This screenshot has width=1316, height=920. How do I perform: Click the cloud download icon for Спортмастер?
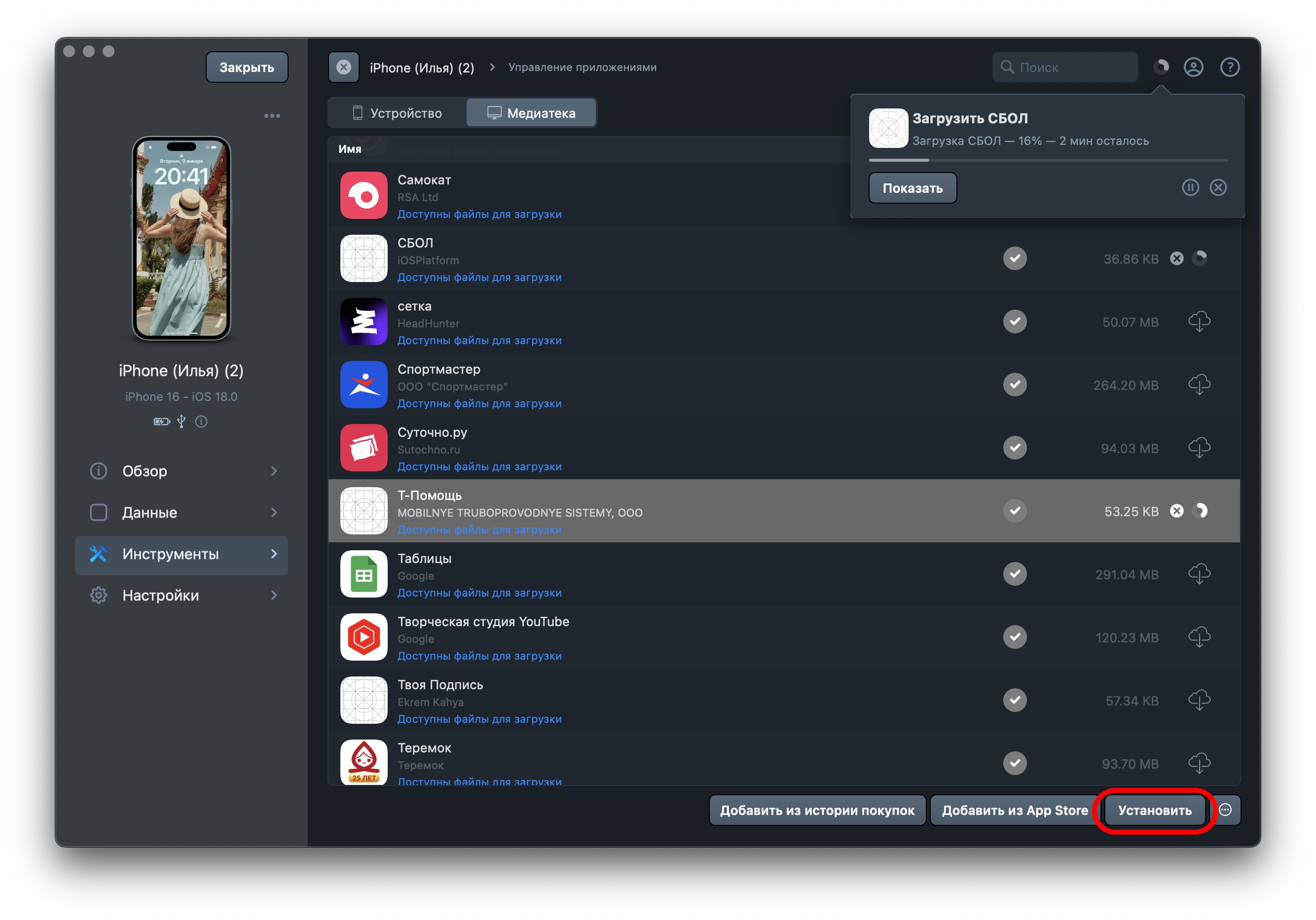pos(1199,385)
